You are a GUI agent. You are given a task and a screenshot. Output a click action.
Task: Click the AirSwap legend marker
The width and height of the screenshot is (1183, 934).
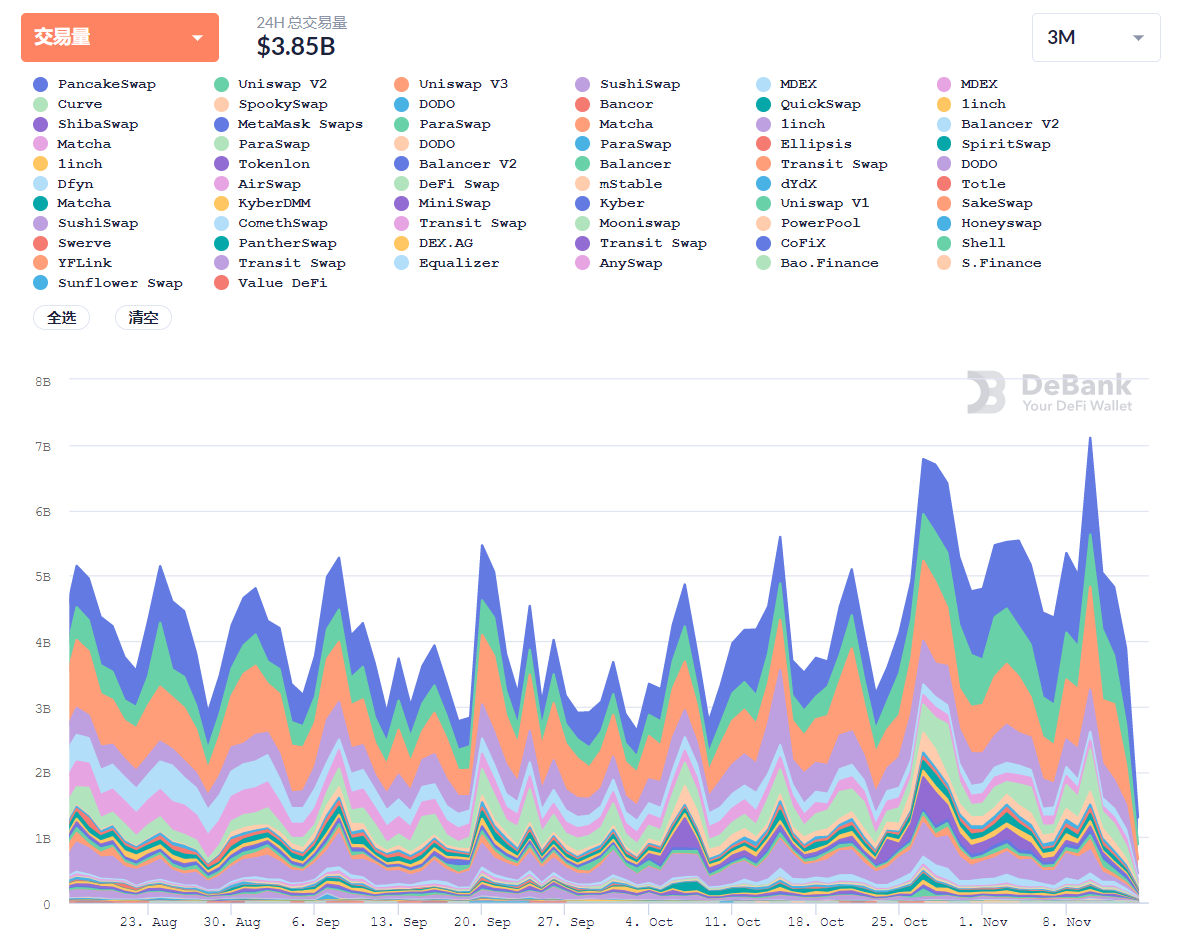pyautogui.click(x=221, y=183)
